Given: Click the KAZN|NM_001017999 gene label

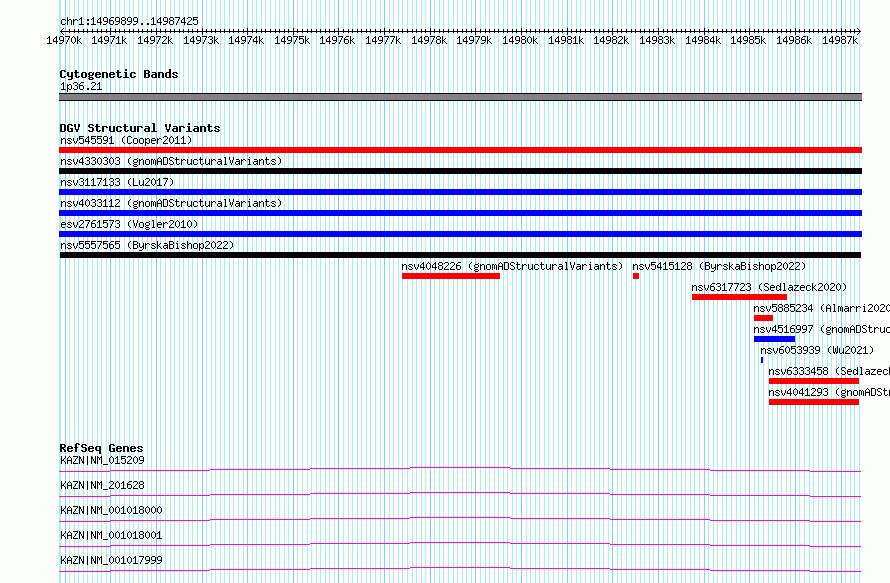Looking at the screenshot, I should pos(111,560).
